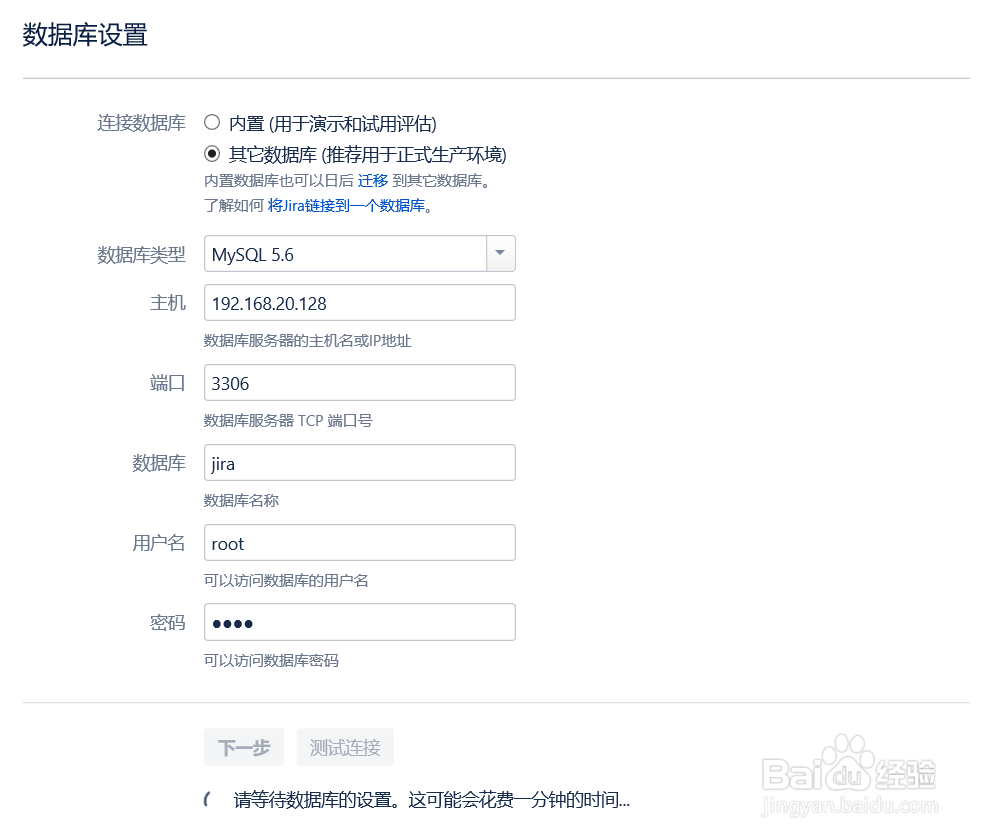Click the dropdown arrow next to MySQL 5.6
Image resolution: width=993 pixels, height=840 pixels.
[499, 253]
